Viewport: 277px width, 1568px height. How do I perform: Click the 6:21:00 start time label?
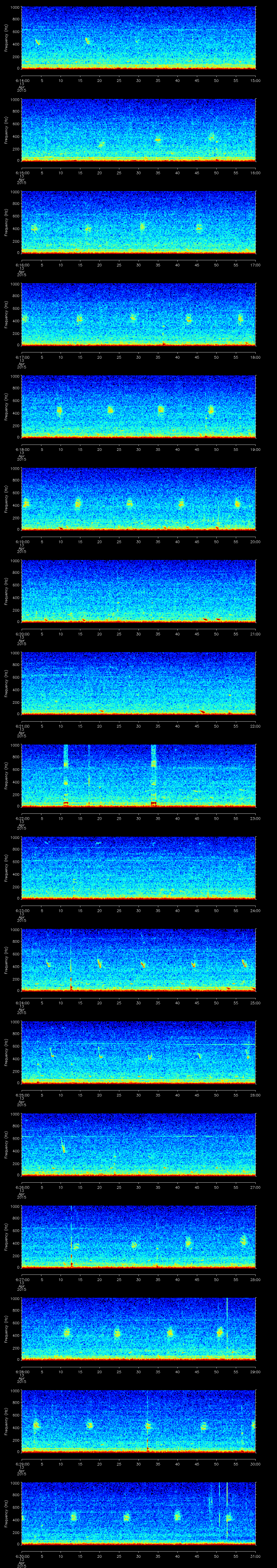tap(22, 726)
